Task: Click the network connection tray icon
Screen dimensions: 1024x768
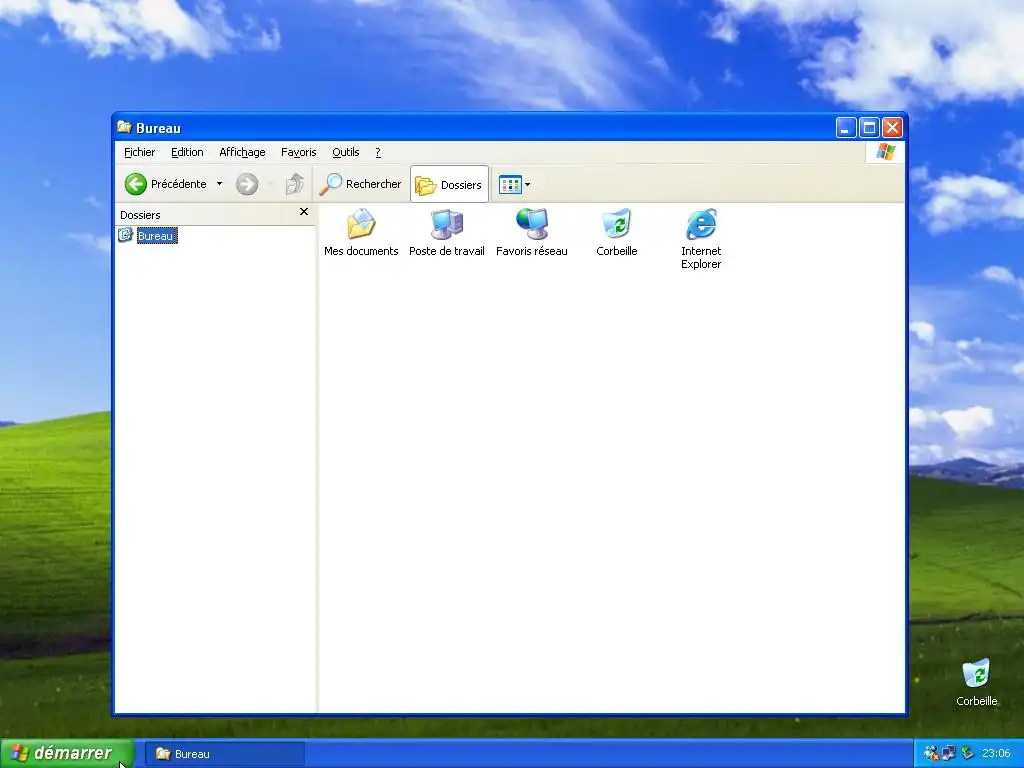Action: (x=949, y=754)
